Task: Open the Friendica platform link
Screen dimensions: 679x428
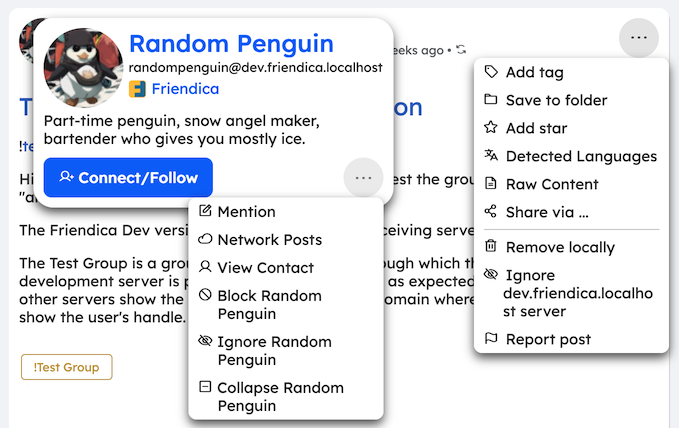Action: (185, 89)
